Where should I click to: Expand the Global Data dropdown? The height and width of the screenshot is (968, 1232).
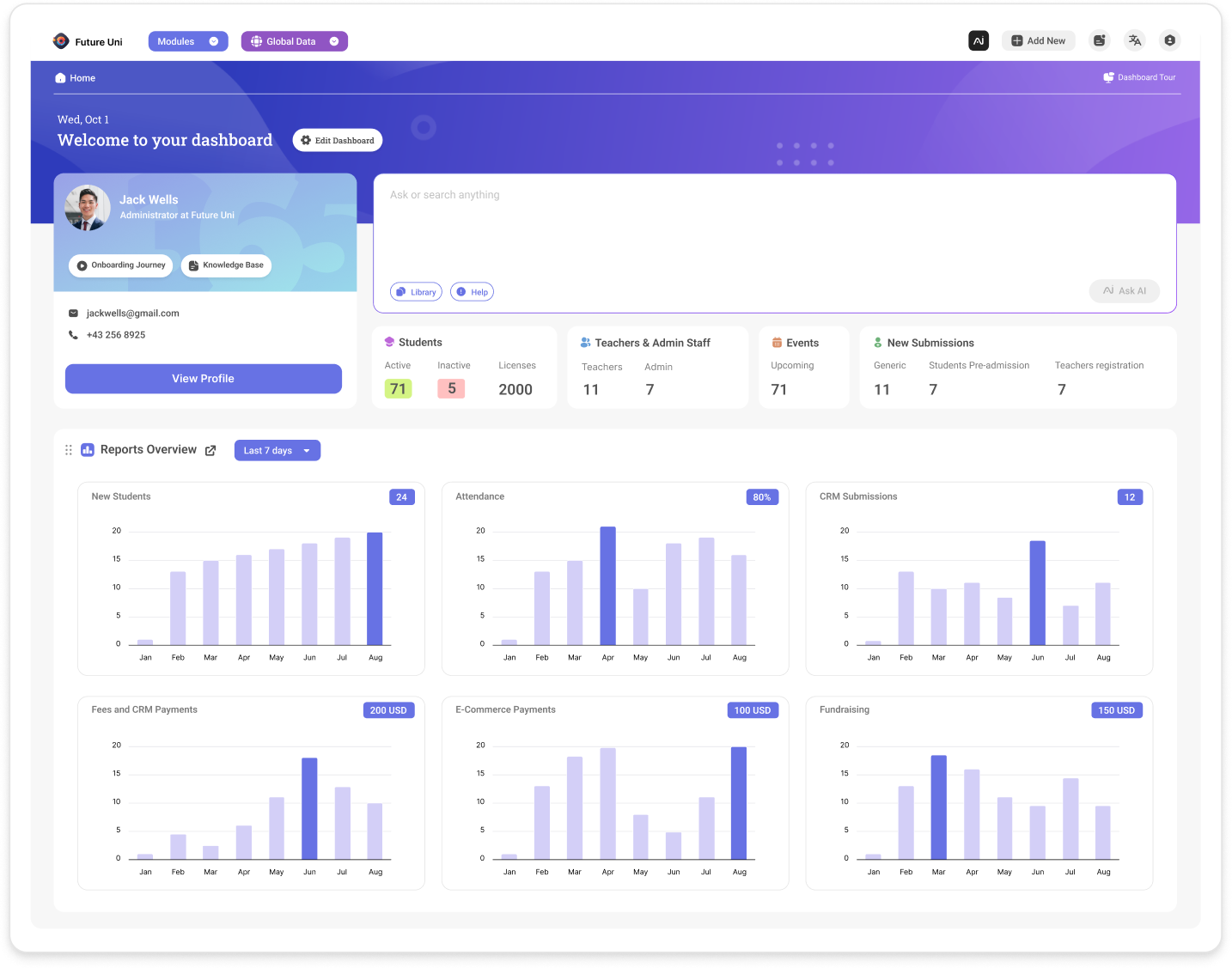point(295,41)
